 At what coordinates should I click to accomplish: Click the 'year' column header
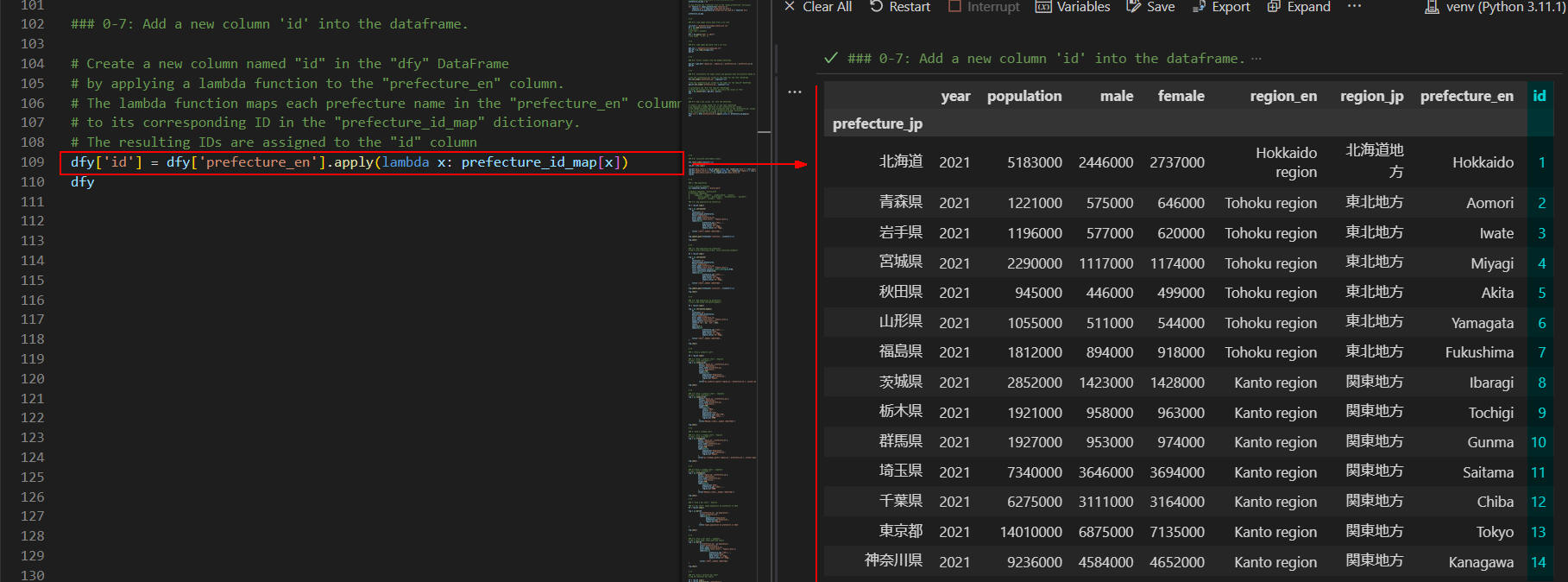click(x=955, y=96)
